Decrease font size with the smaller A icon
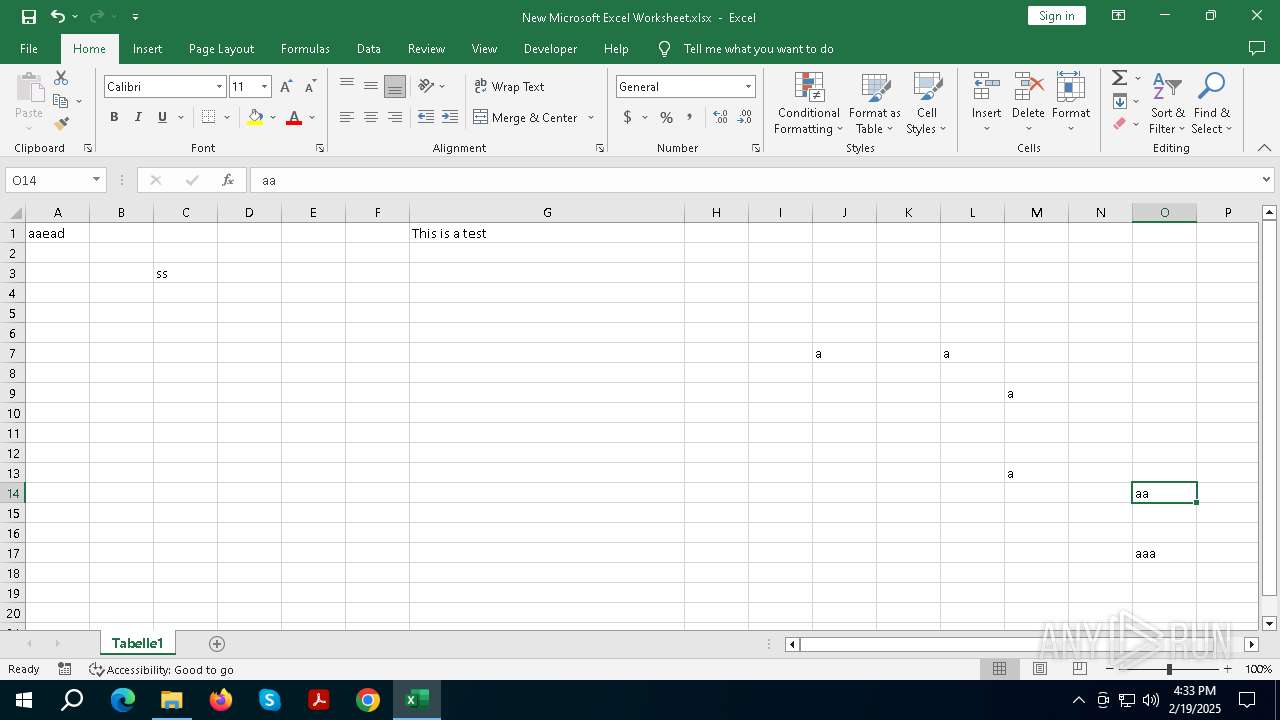 coord(310,87)
